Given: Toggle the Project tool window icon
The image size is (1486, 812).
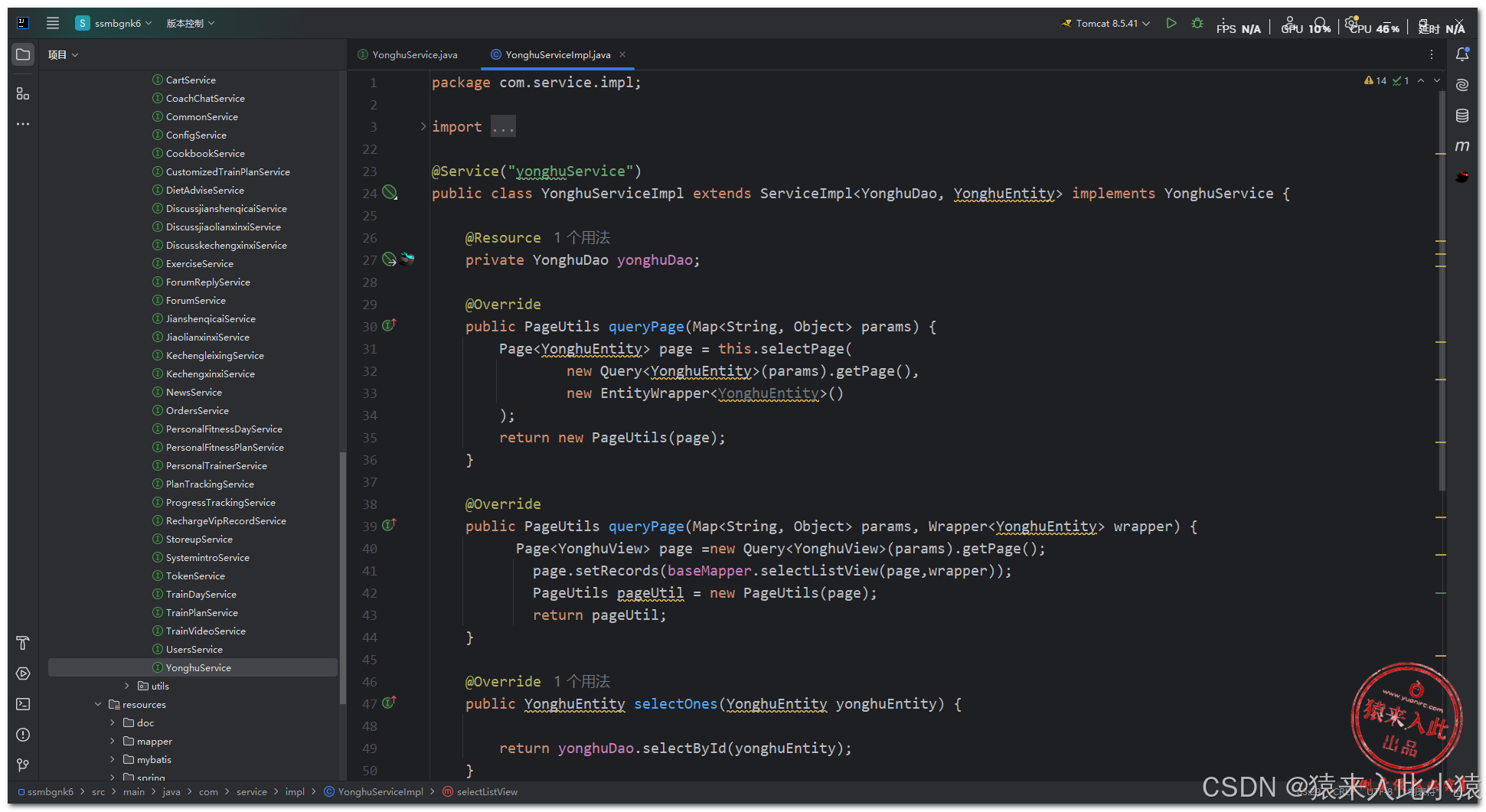Looking at the screenshot, I should pos(23,54).
